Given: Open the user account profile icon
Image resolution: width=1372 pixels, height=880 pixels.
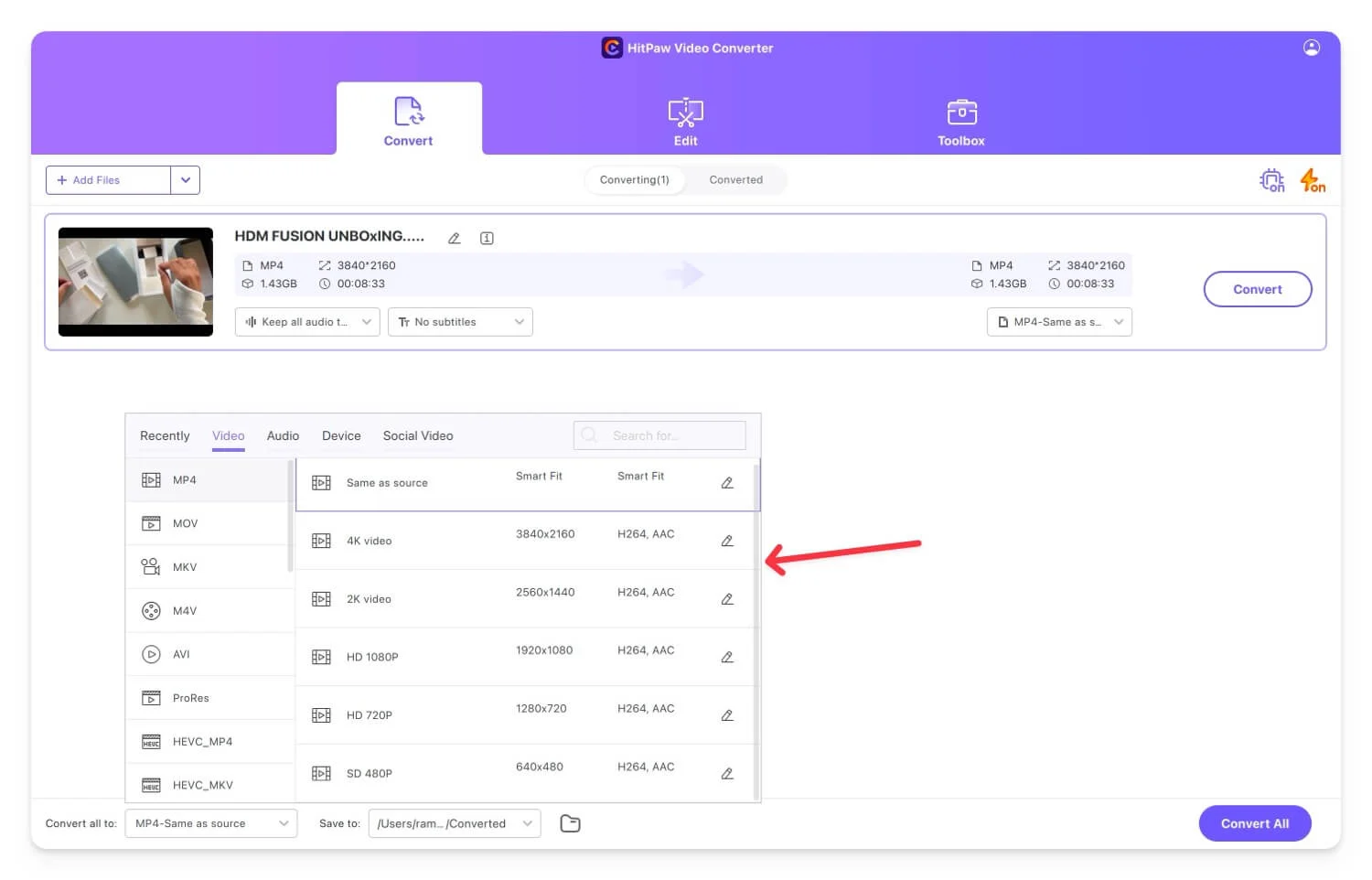Looking at the screenshot, I should tap(1311, 48).
